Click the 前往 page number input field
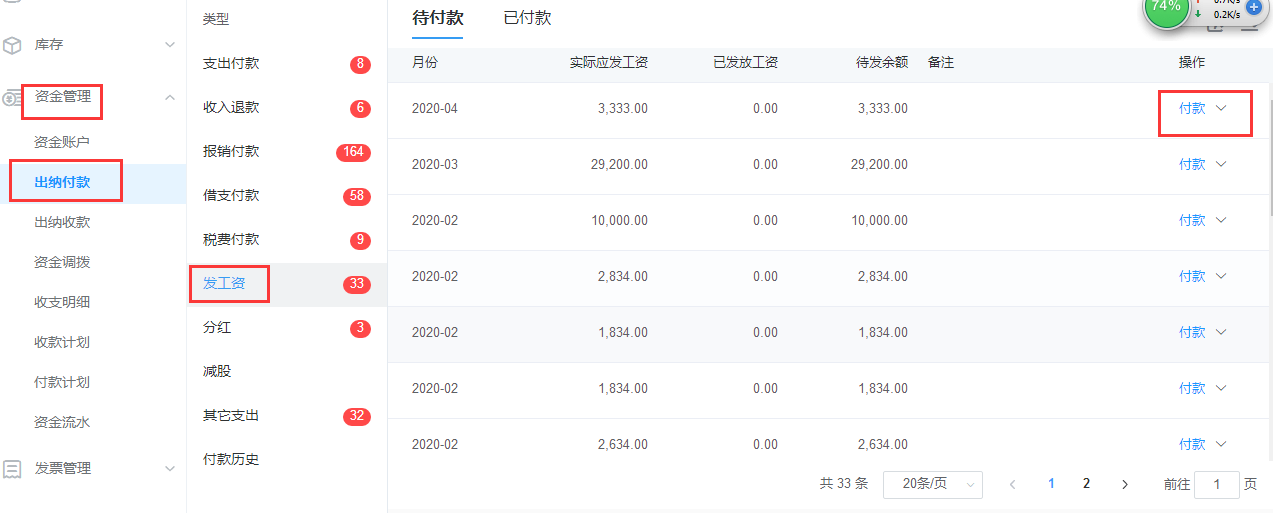 click(x=1217, y=484)
